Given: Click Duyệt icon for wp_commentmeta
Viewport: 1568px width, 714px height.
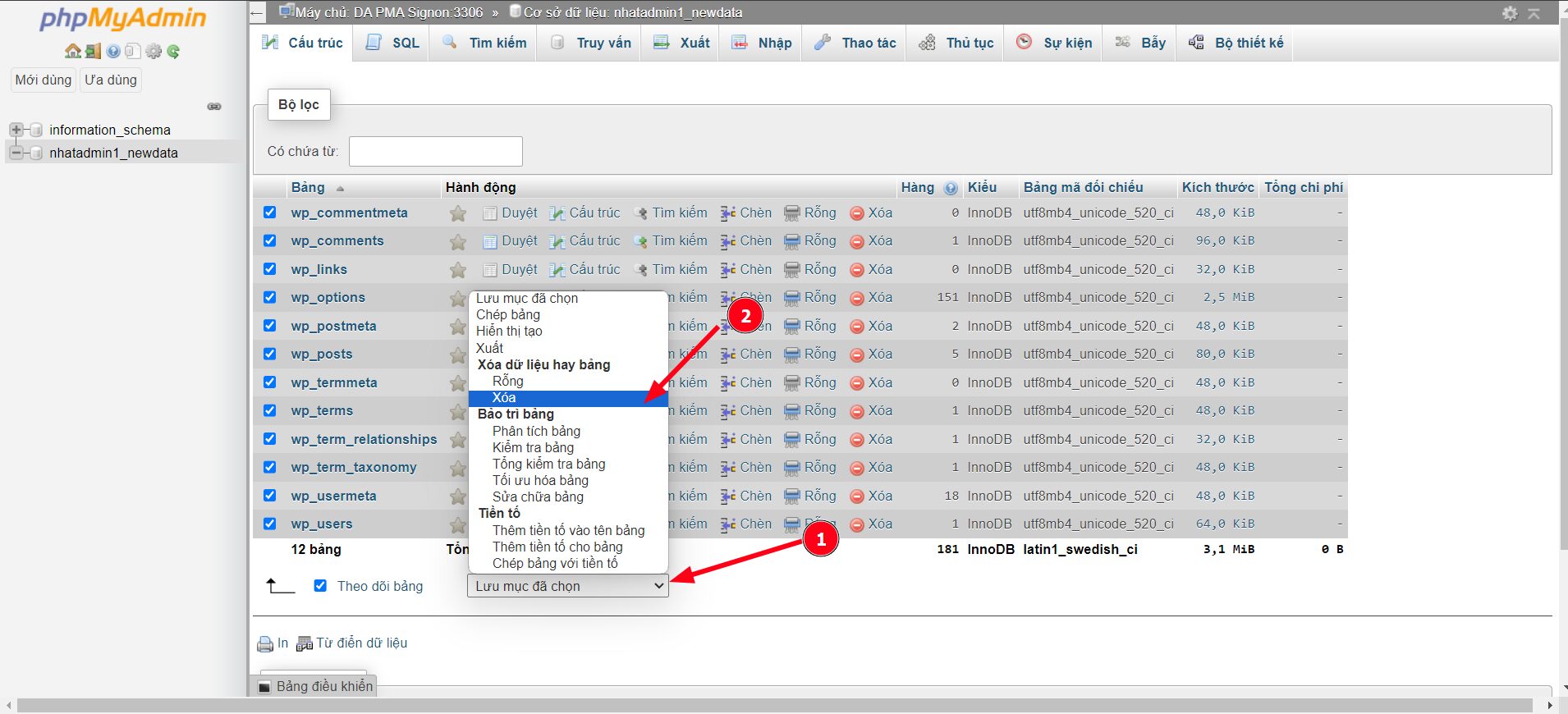Looking at the screenshot, I should pos(490,213).
